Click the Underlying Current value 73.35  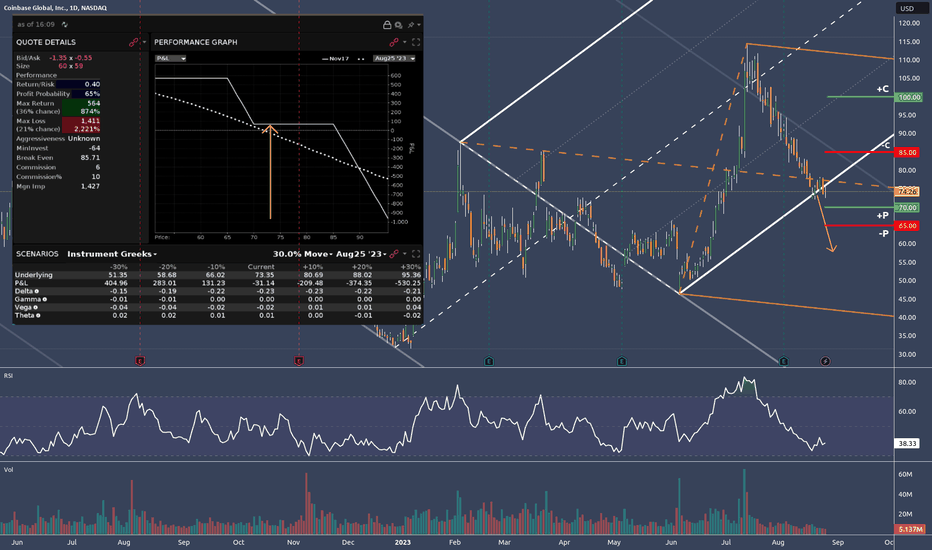[265, 275]
